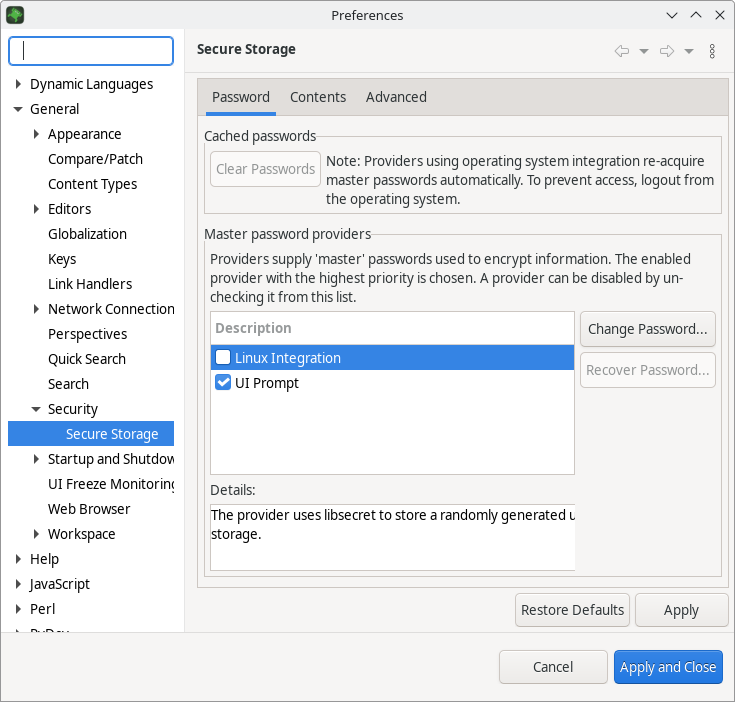Select the UI Prompt provider row
Screen dimensions: 735x702
(x=392, y=382)
